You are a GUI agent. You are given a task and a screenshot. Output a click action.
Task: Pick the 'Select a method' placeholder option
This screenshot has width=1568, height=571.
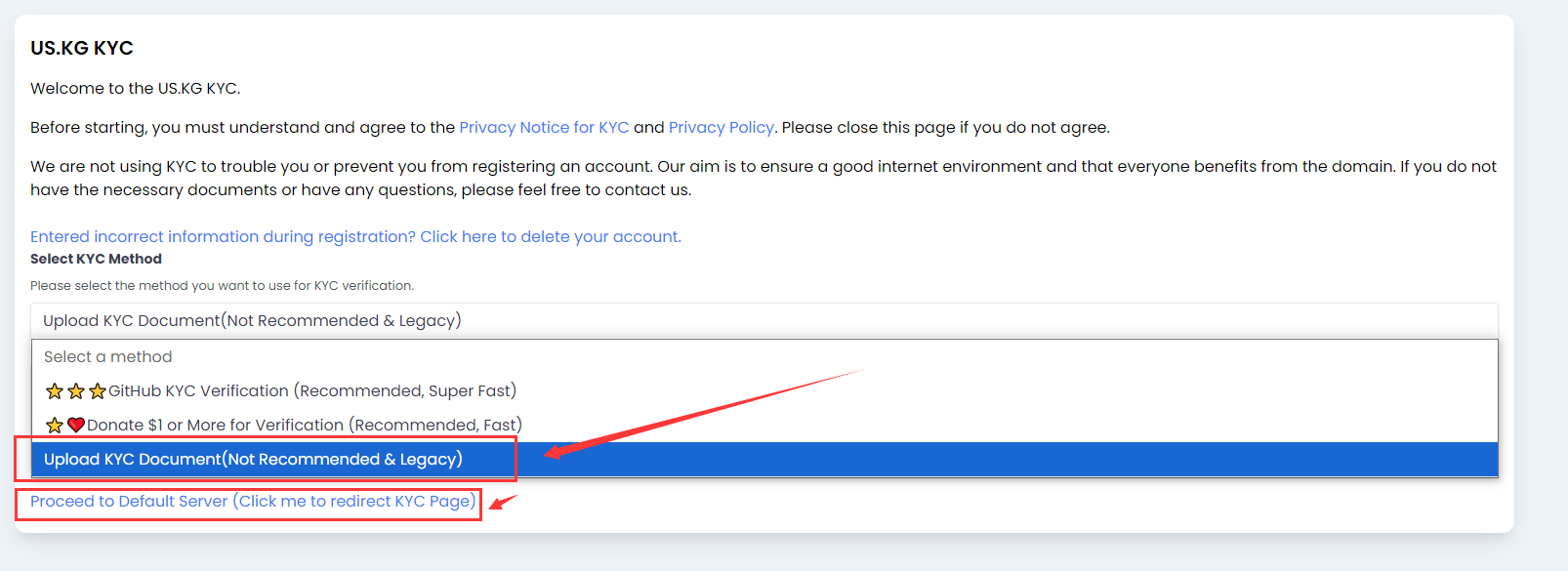coord(108,357)
